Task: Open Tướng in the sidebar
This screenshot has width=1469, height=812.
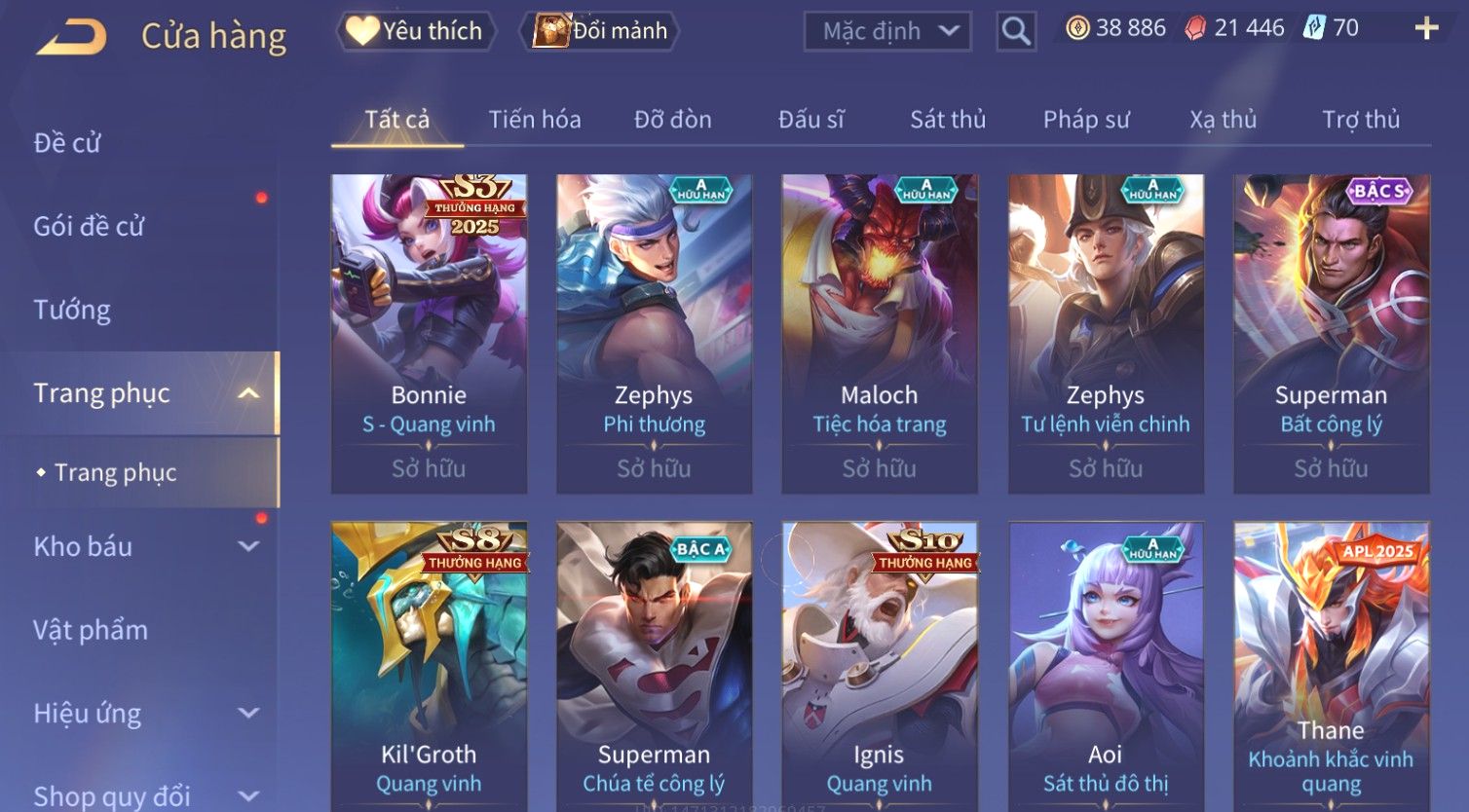Action: pos(72,310)
